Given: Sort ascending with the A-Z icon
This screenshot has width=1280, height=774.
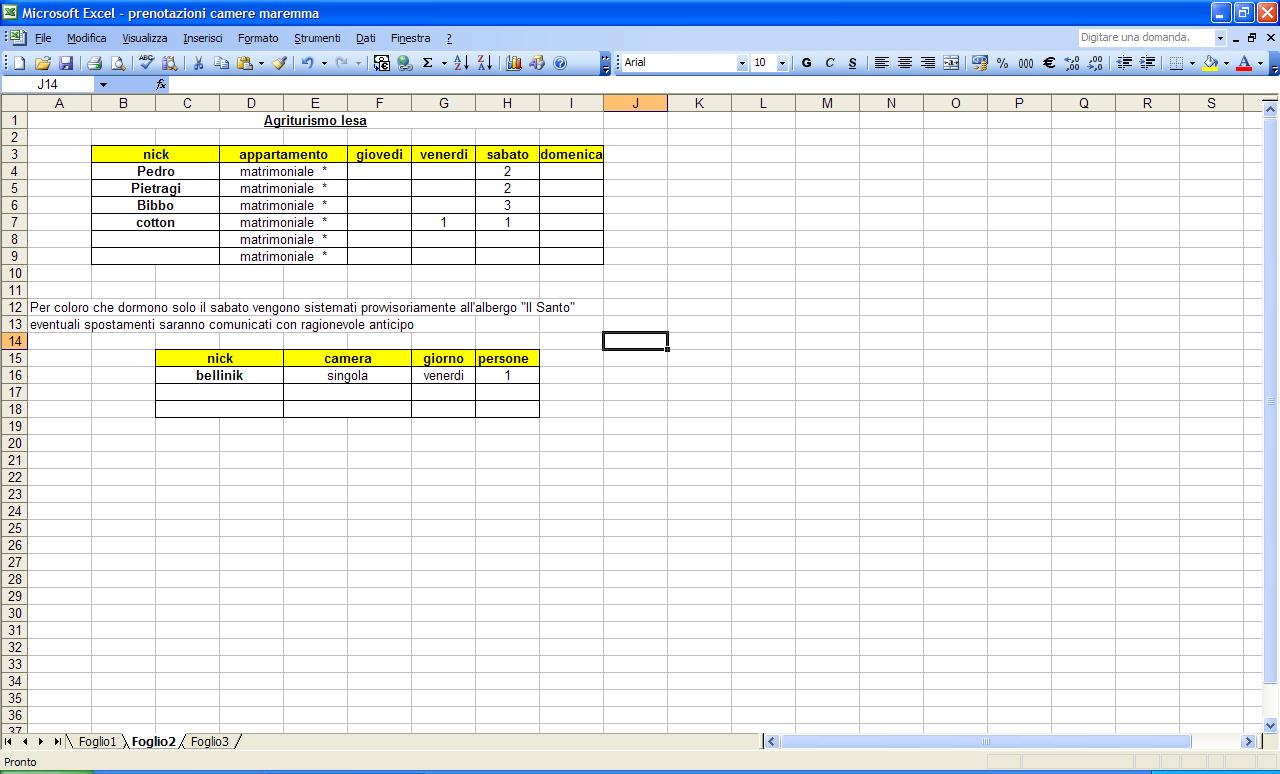Looking at the screenshot, I should (x=461, y=63).
